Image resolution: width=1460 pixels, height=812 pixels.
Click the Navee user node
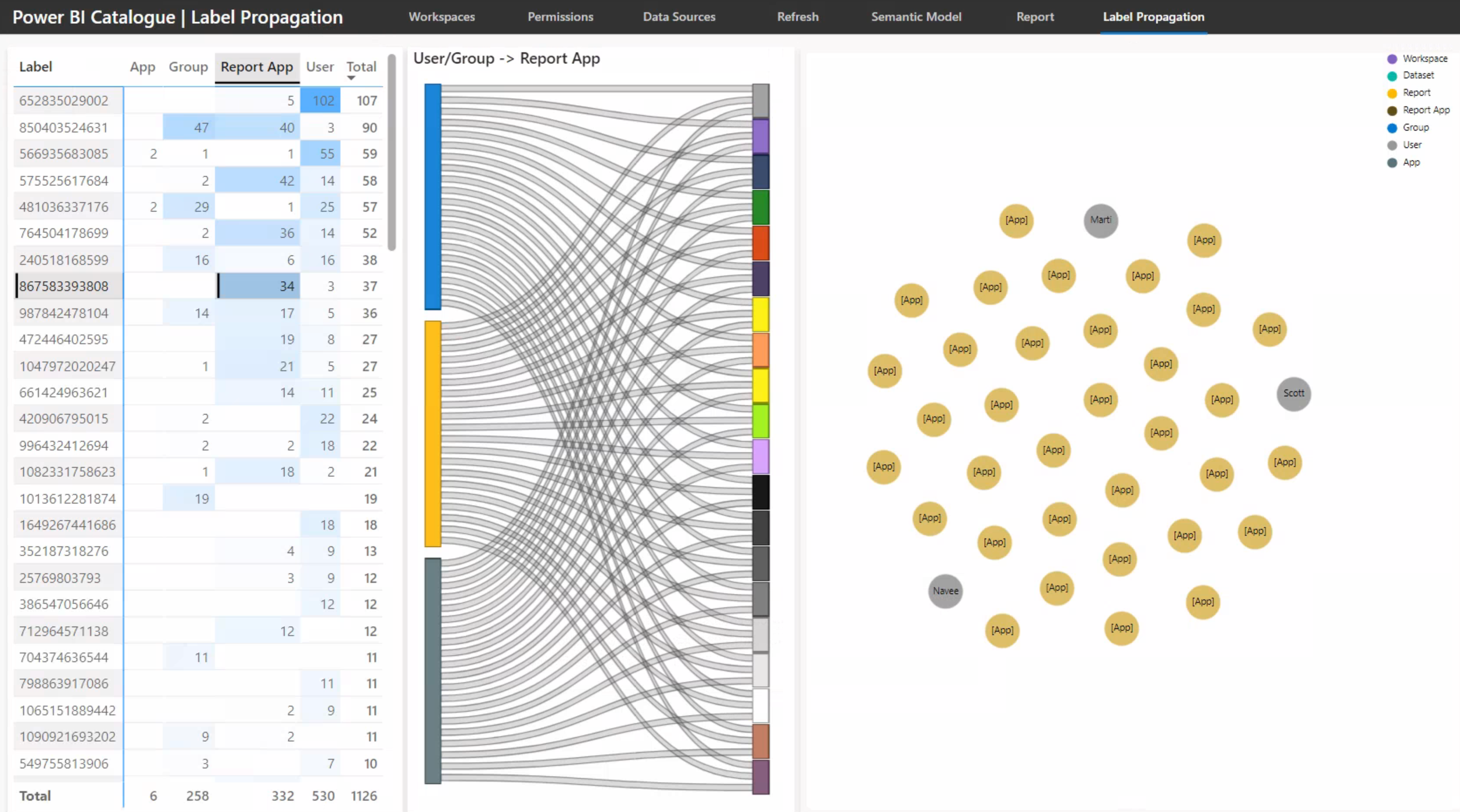[945, 591]
